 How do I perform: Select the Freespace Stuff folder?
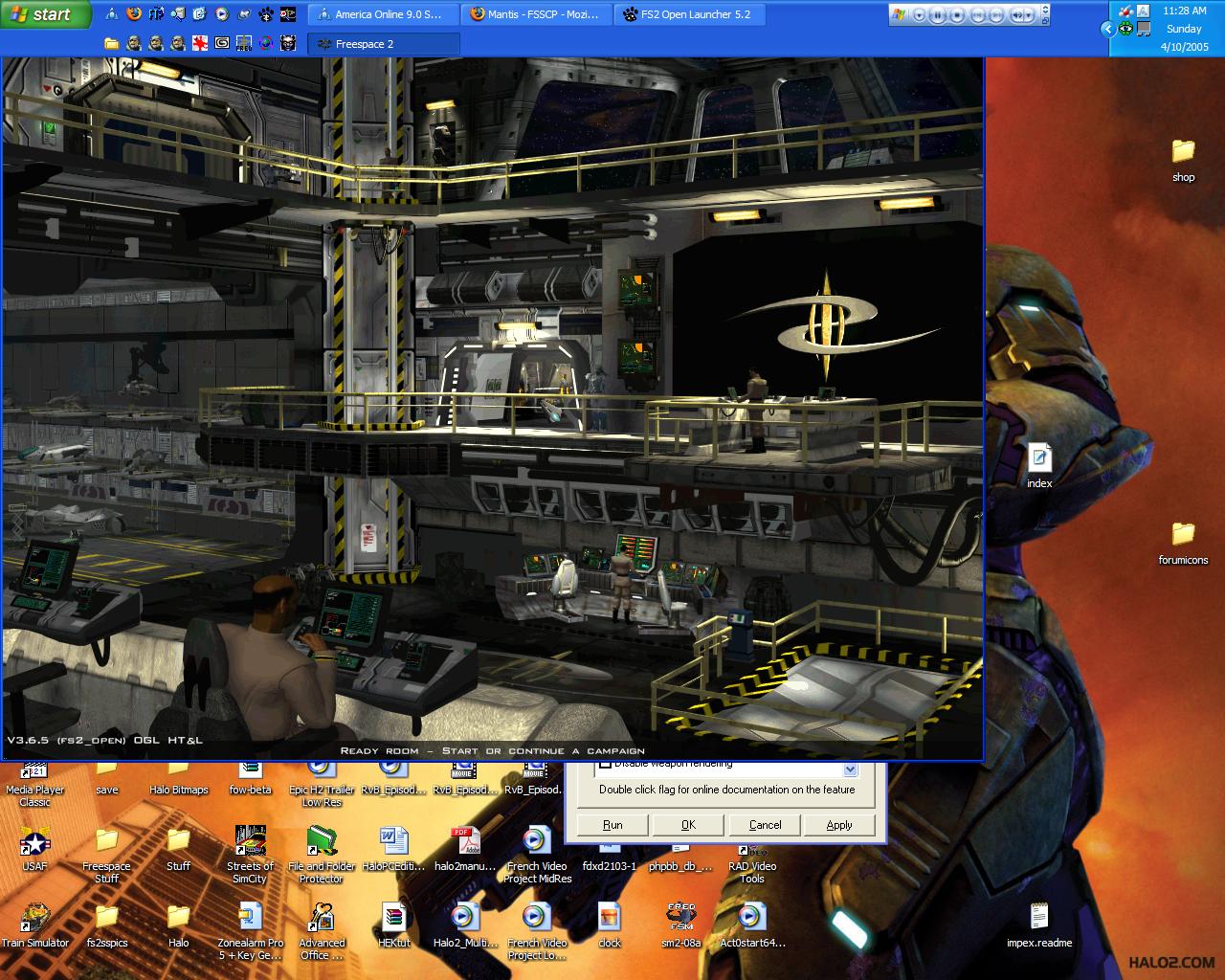[106, 855]
